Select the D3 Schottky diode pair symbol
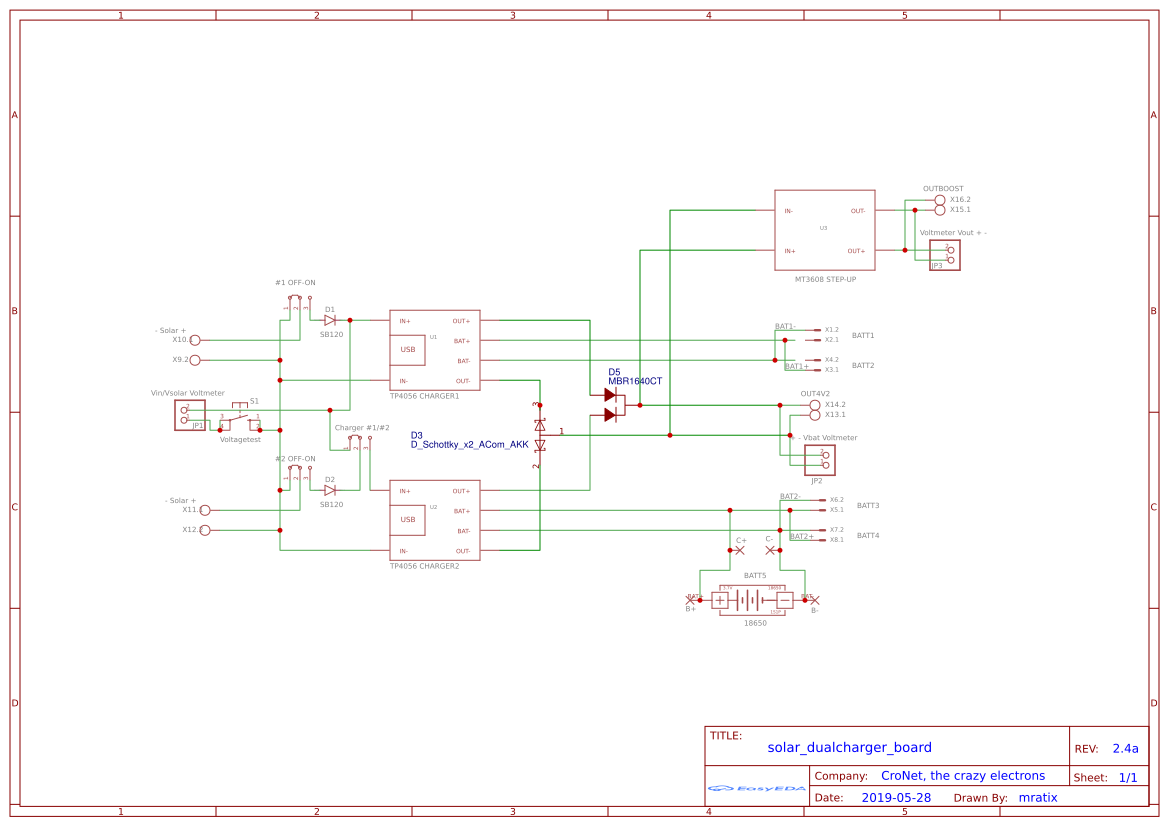Viewport: 1169px width, 827px height. [x=538, y=435]
